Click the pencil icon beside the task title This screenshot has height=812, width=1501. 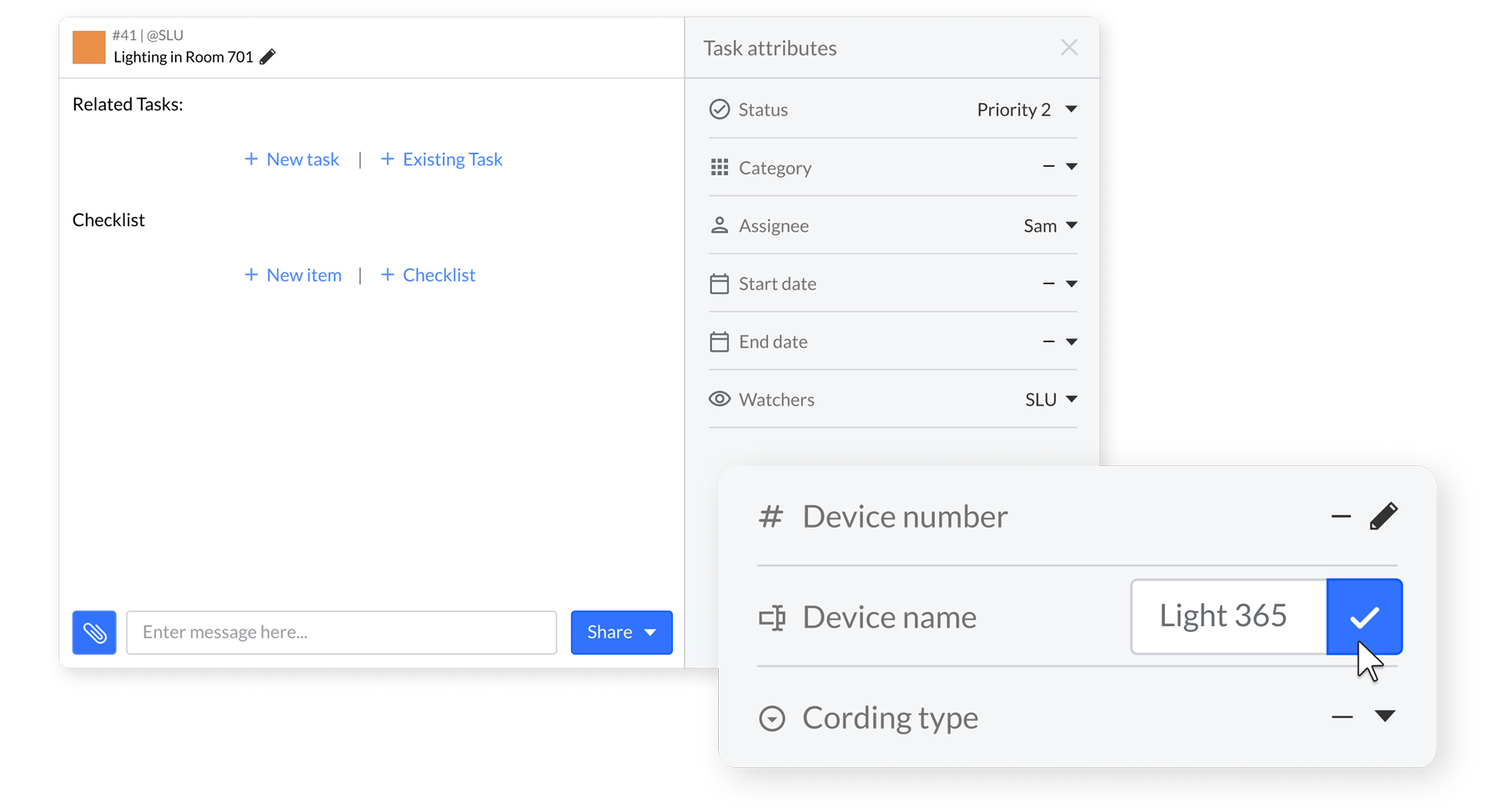pyautogui.click(x=268, y=57)
